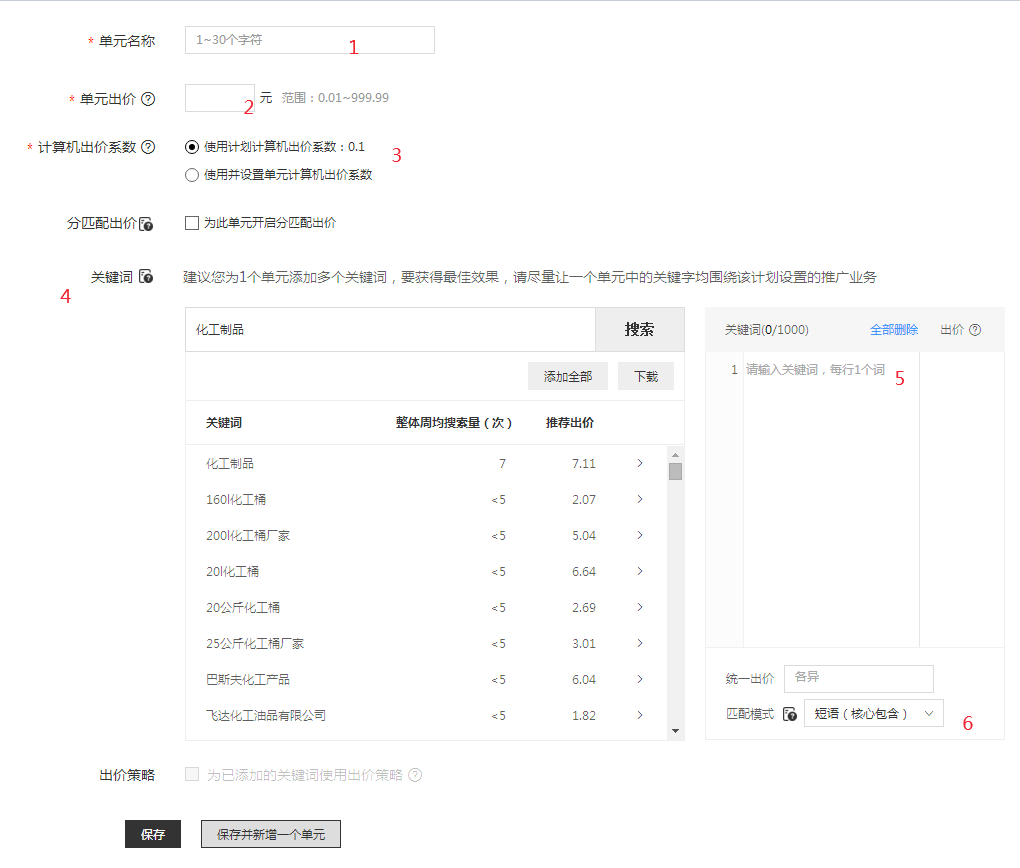This screenshot has height=868, width=1020.
Task: Check 为此单元开启分匹配出价
Action: [x=189, y=222]
